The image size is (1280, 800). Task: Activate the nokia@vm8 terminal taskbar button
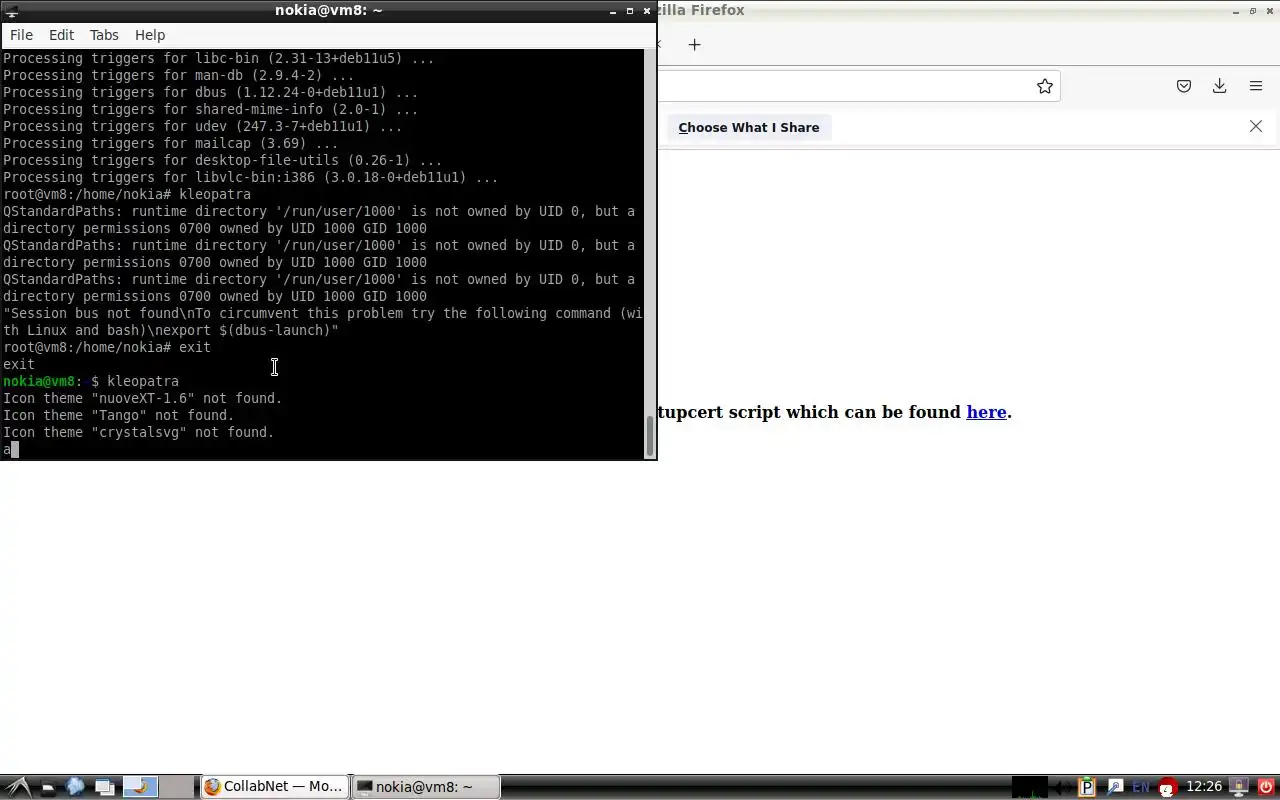coord(427,787)
